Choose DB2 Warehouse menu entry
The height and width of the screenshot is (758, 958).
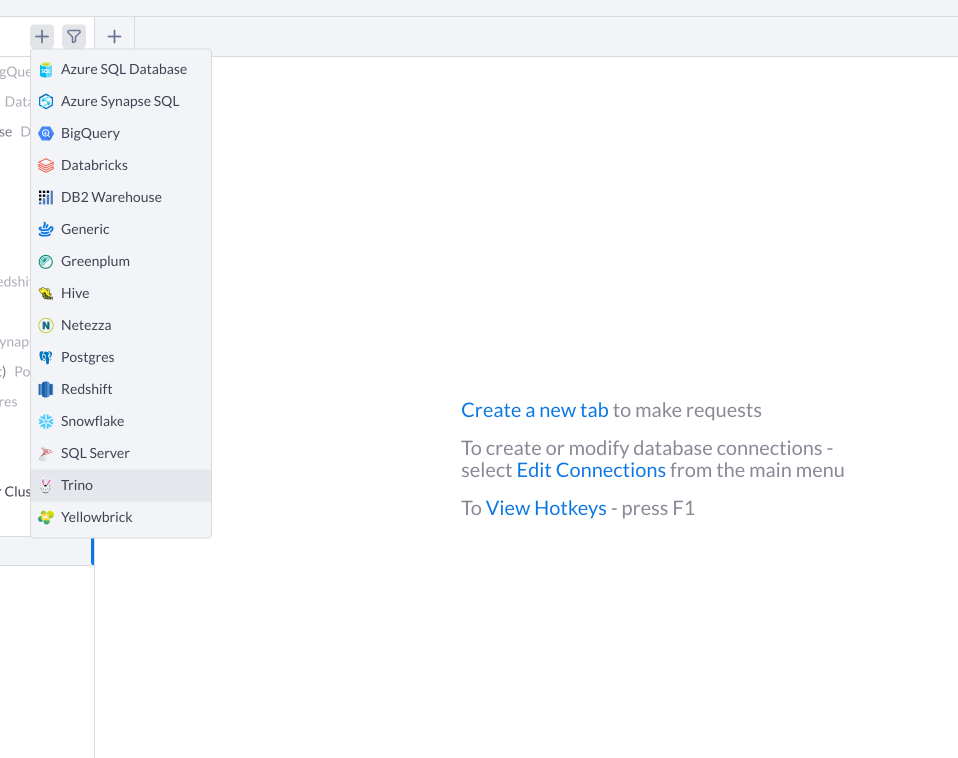[121, 197]
